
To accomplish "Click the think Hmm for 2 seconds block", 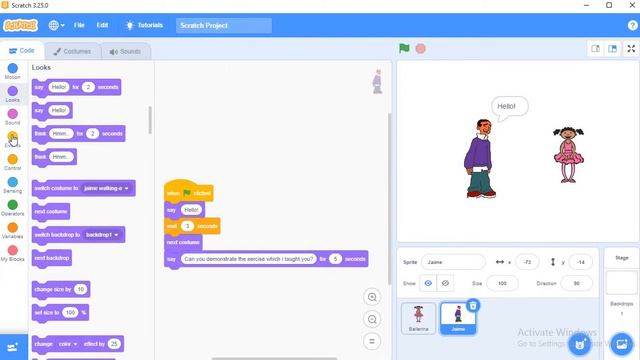I will (x=78, y=134).
